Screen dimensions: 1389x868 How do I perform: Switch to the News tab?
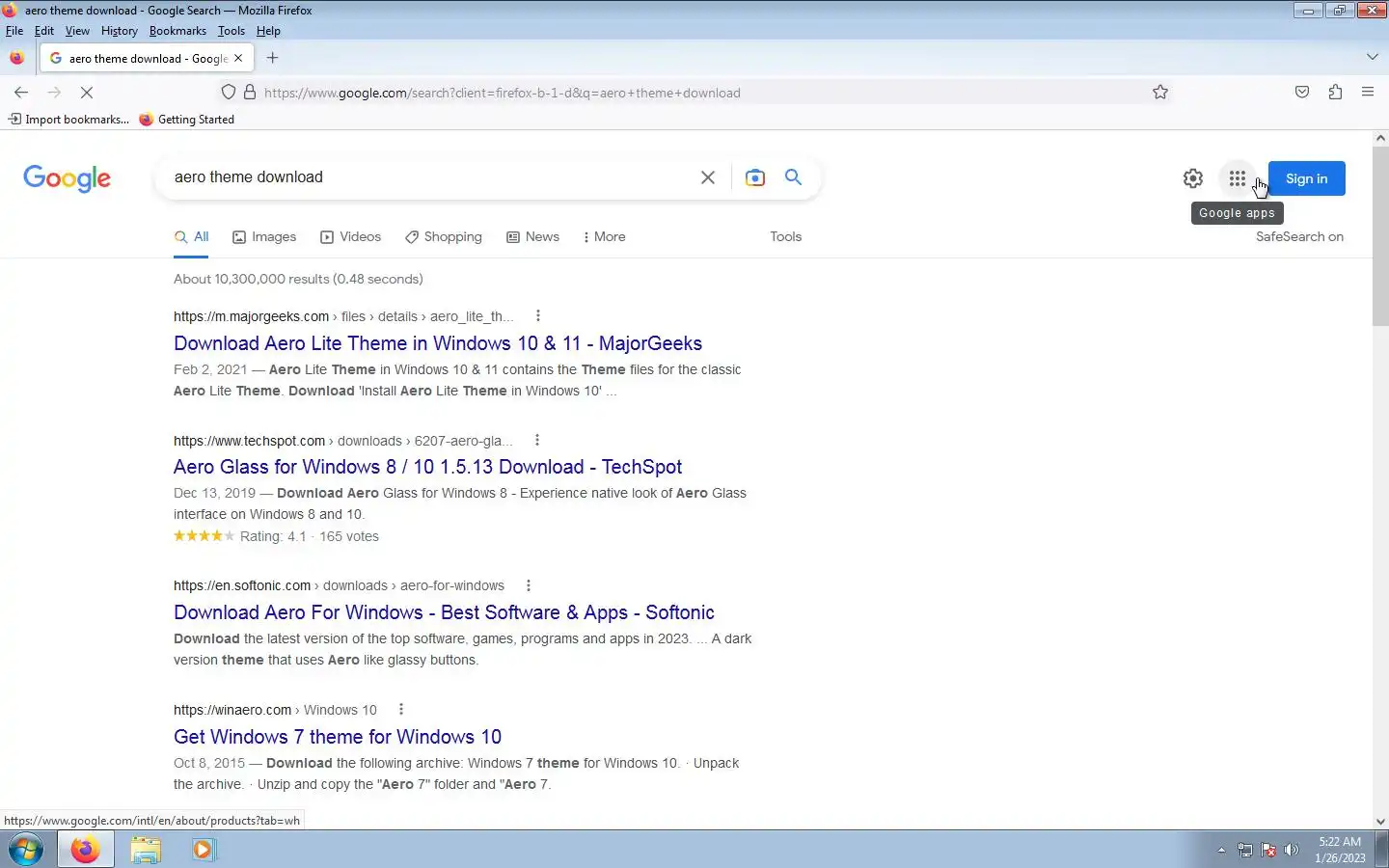(532, 237)
